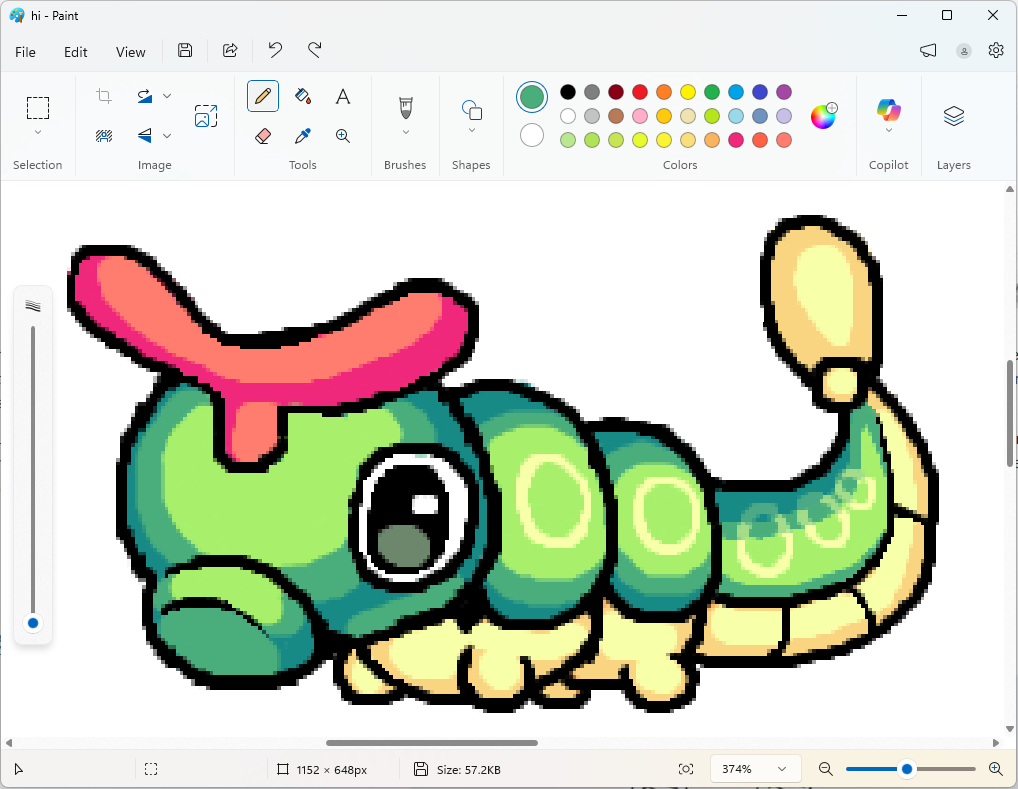Screen dimensions: 1018x789
Task: Click the Crop image icon
Action: point(104,96)
